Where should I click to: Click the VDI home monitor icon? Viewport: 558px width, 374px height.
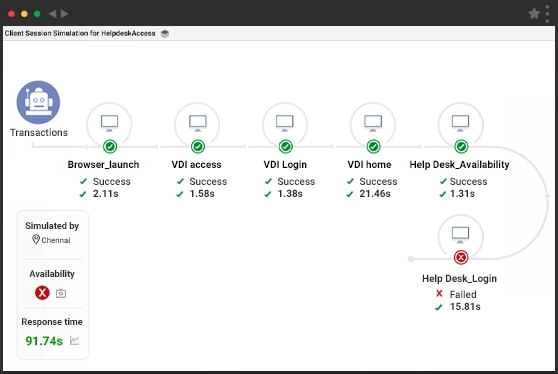pos(373,123)
